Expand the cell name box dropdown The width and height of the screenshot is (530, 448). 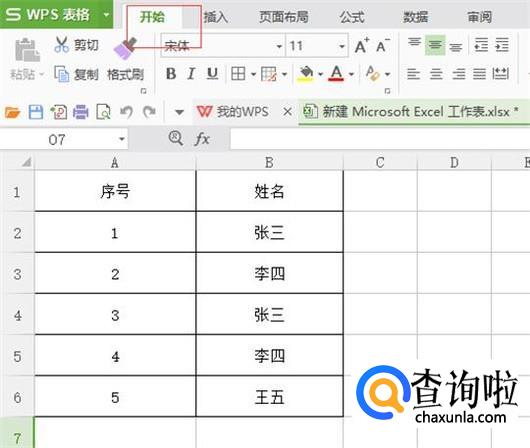[x=122, y=139]
